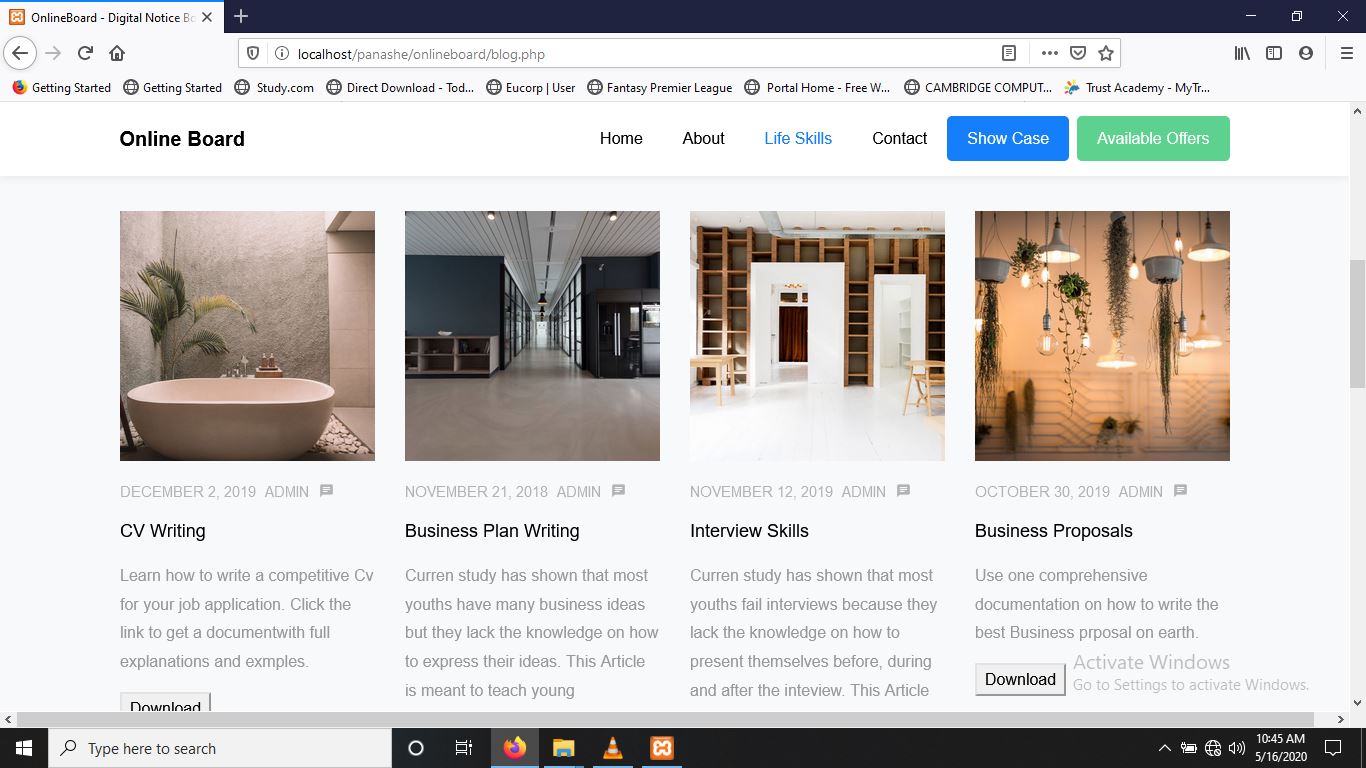The height and width of the screenshot is (768, 1366).
Task: Show hidden system tray icons
Action: (x=1164, y=748)
